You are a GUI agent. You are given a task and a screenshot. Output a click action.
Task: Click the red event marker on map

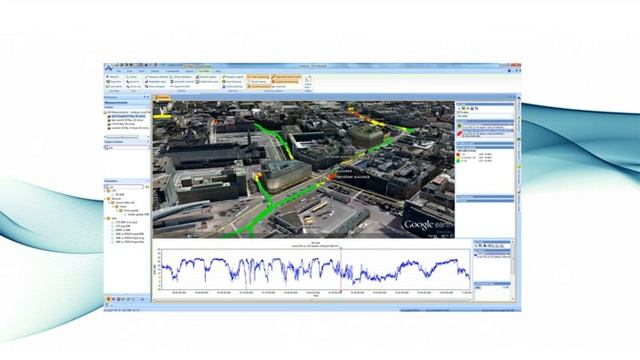tap(331, 177)
